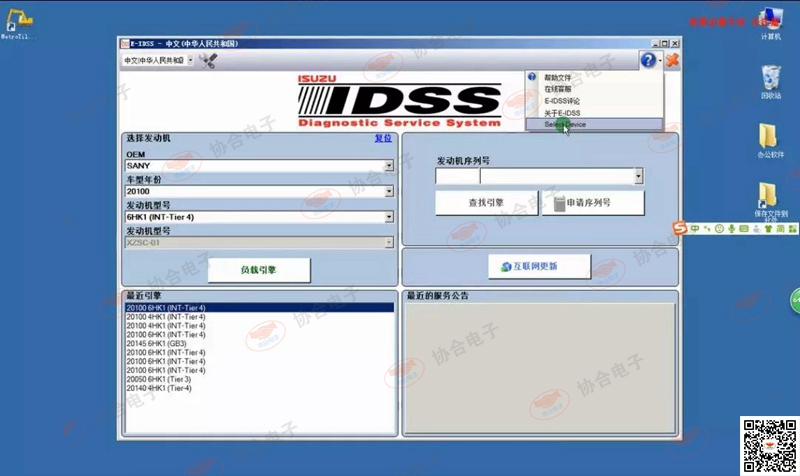Screen dimensions: 800x476
Task: Open the shirt skin icon in IME bar
Action: click(768, 229)
